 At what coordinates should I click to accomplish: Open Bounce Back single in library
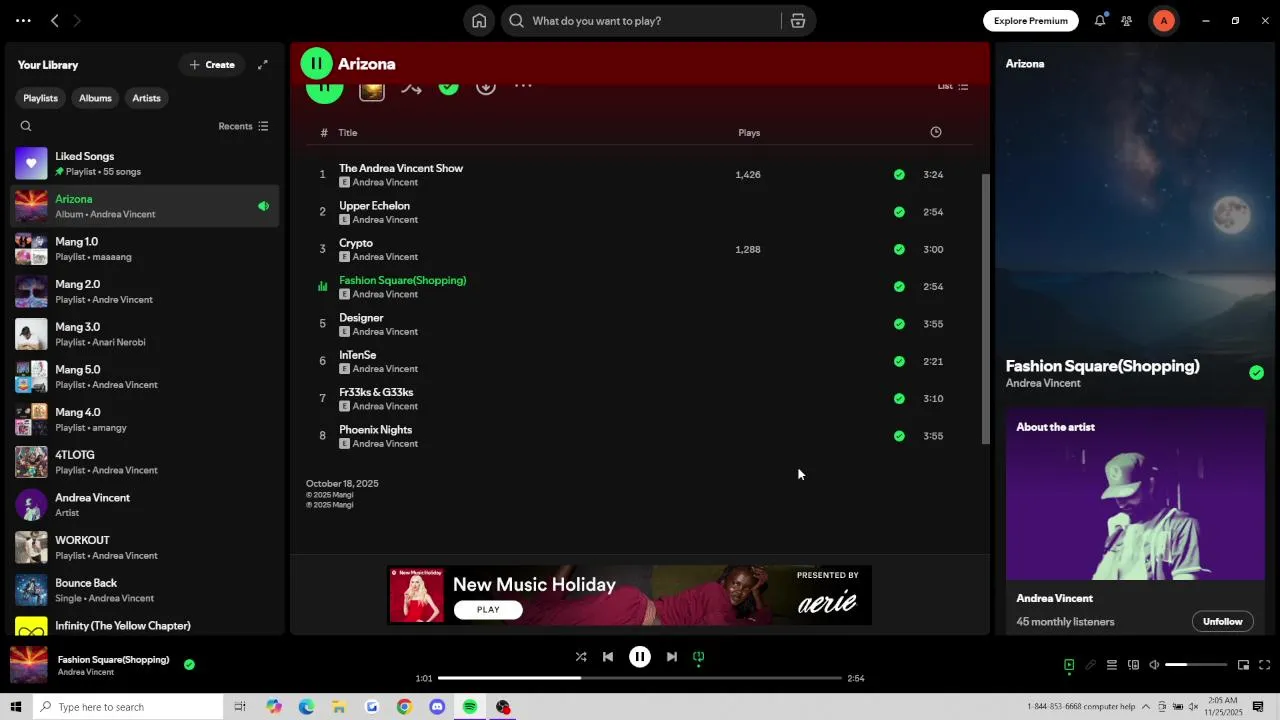pyautogui.click(x=145, y=590)
